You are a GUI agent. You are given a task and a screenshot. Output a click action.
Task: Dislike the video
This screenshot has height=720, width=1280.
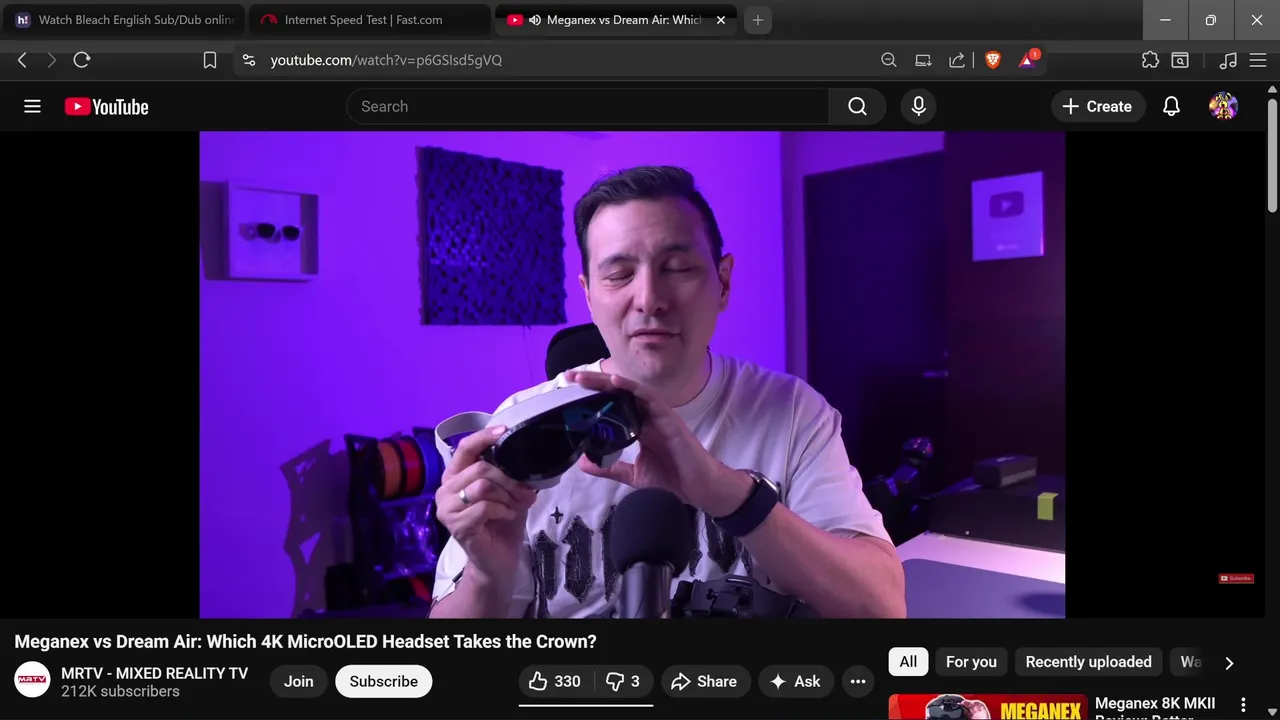coord(623,681)
